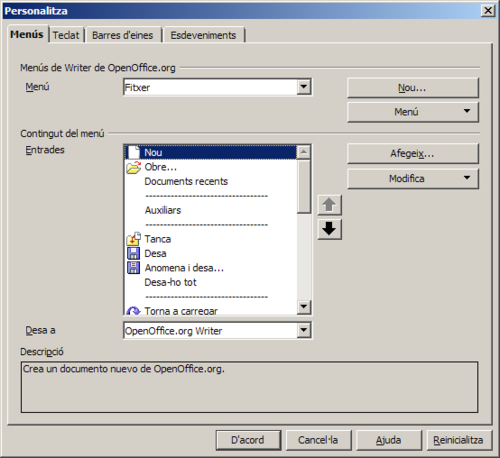Open help with the Ajuda button
This screenshot has height=458, width=500.
click(389, 440)
